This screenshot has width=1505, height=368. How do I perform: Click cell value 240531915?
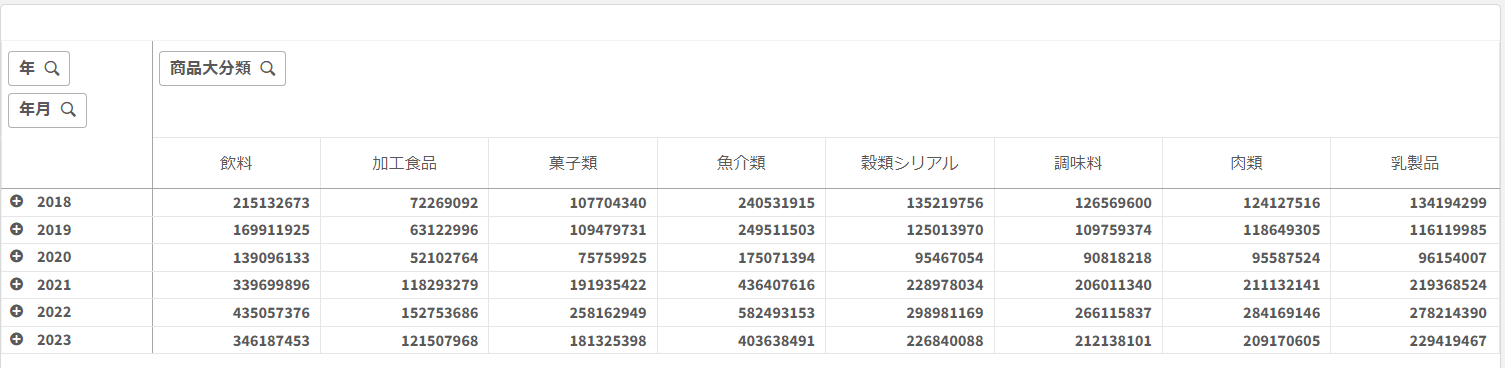[x=776, y=202]
